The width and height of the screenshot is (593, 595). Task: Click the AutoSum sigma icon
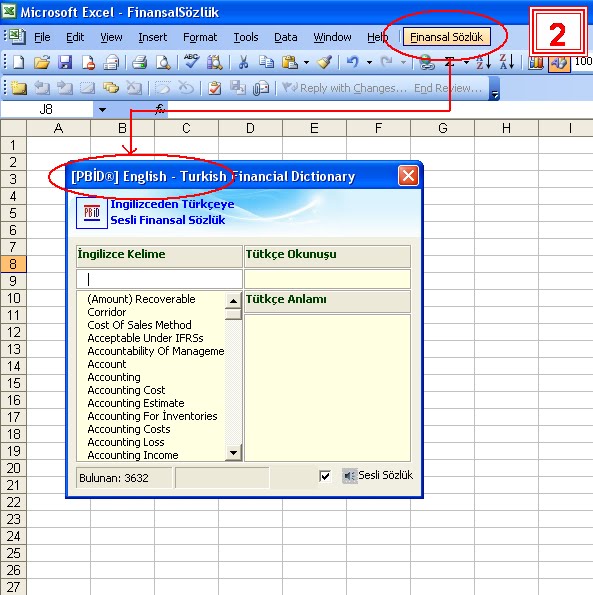point(450,62)
